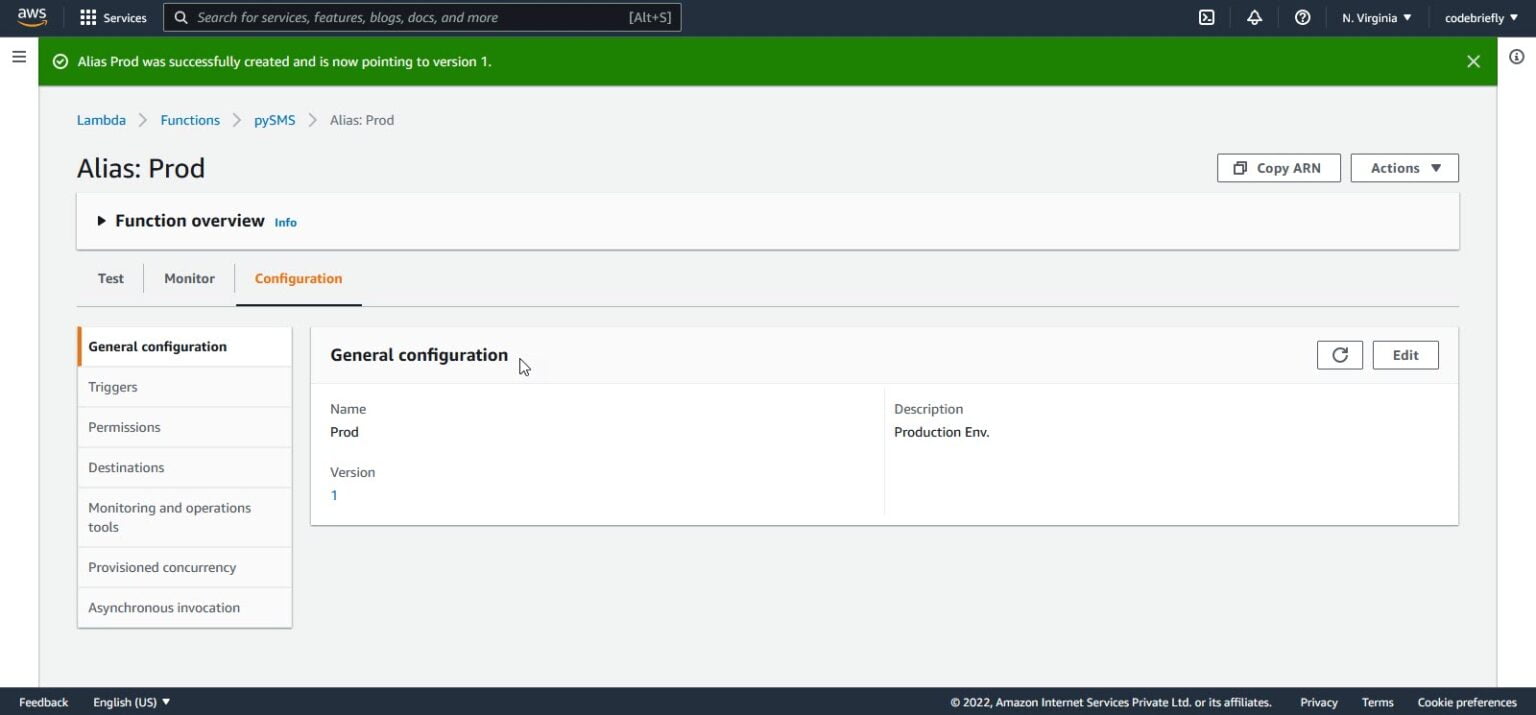The image size is (1536, 715).
Task: Open the help question mark icon
Action: (x=1302, y=17)
